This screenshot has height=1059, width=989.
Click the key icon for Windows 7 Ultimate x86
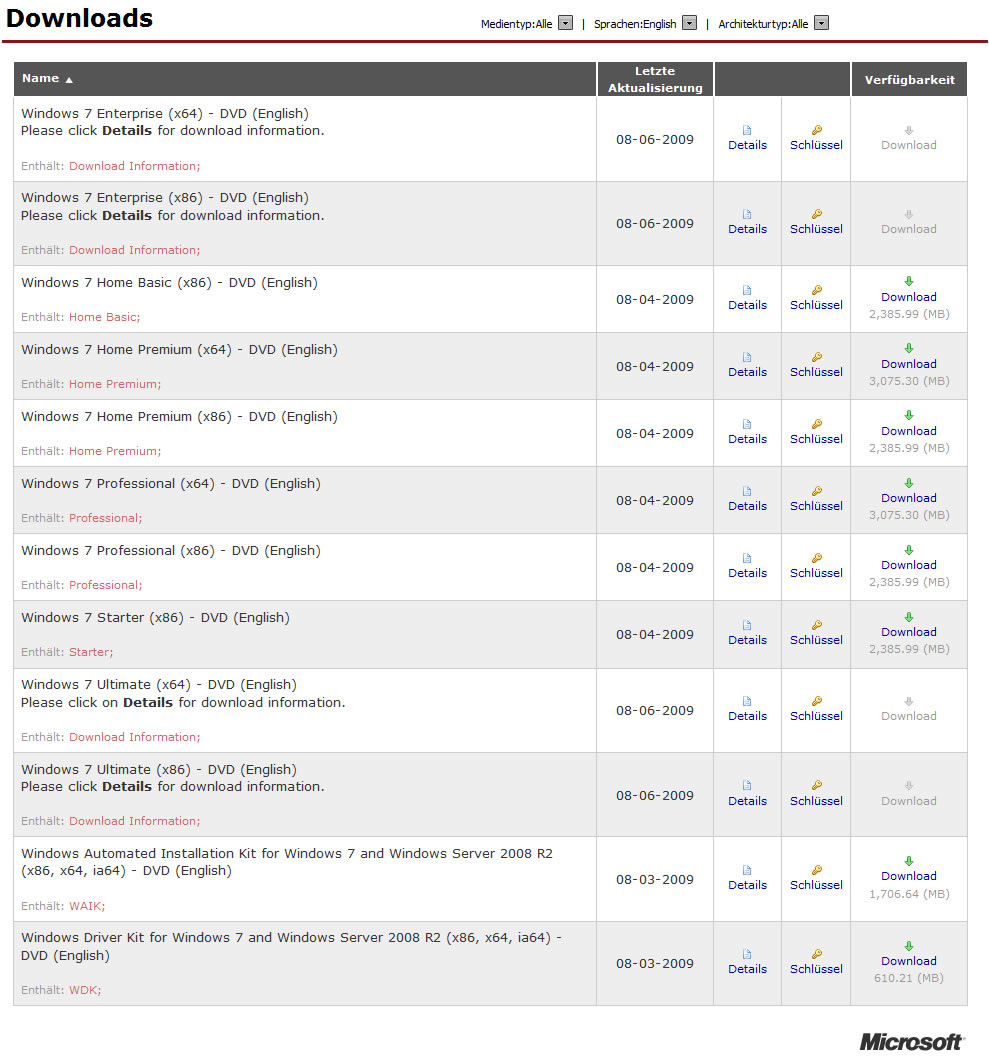pos(817,785)
